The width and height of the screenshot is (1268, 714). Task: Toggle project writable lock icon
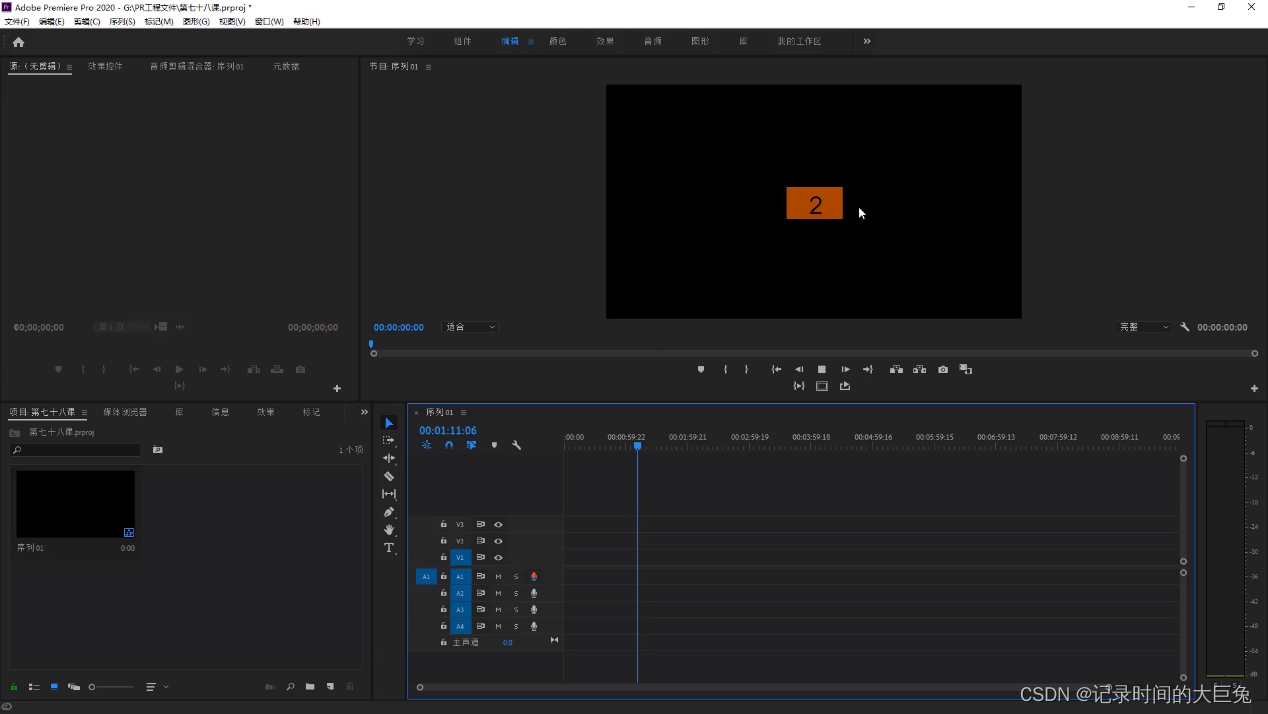14,687
